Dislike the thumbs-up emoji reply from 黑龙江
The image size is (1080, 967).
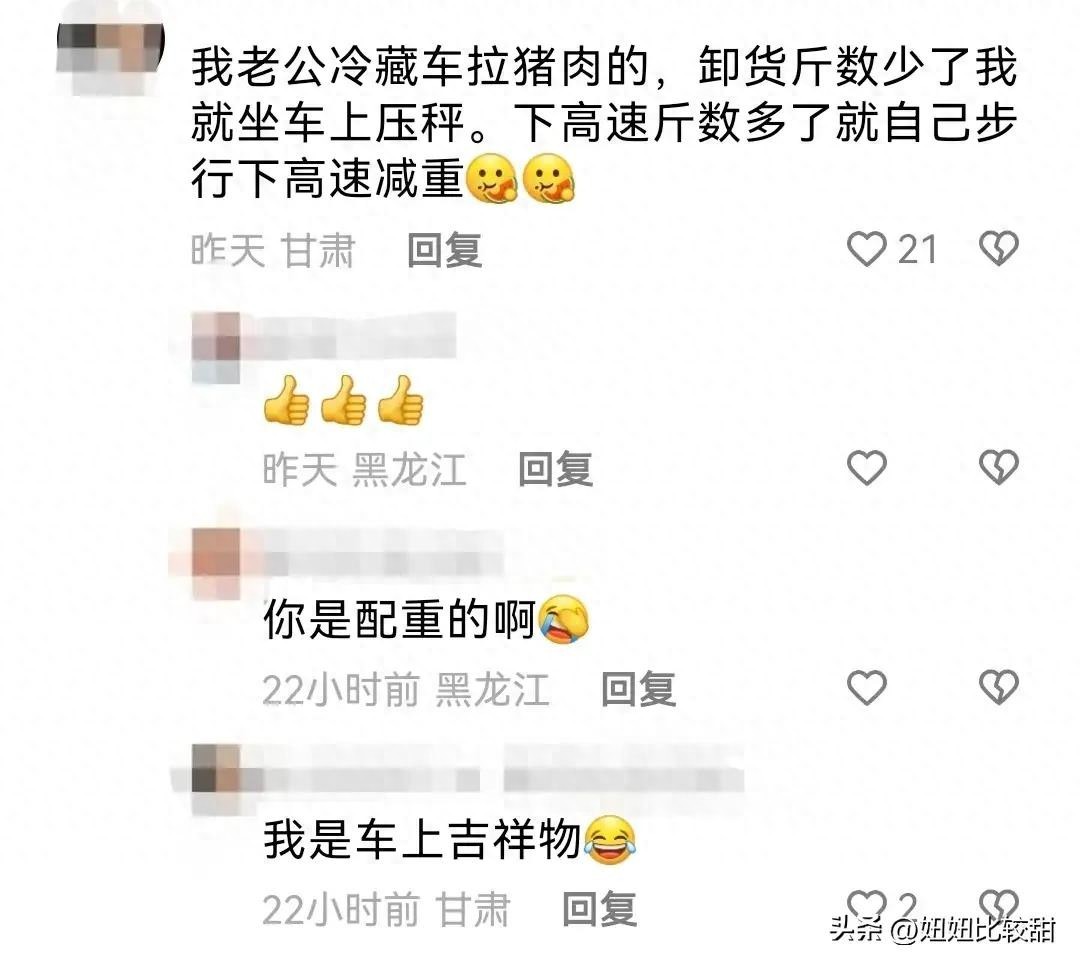click(999, 468)
